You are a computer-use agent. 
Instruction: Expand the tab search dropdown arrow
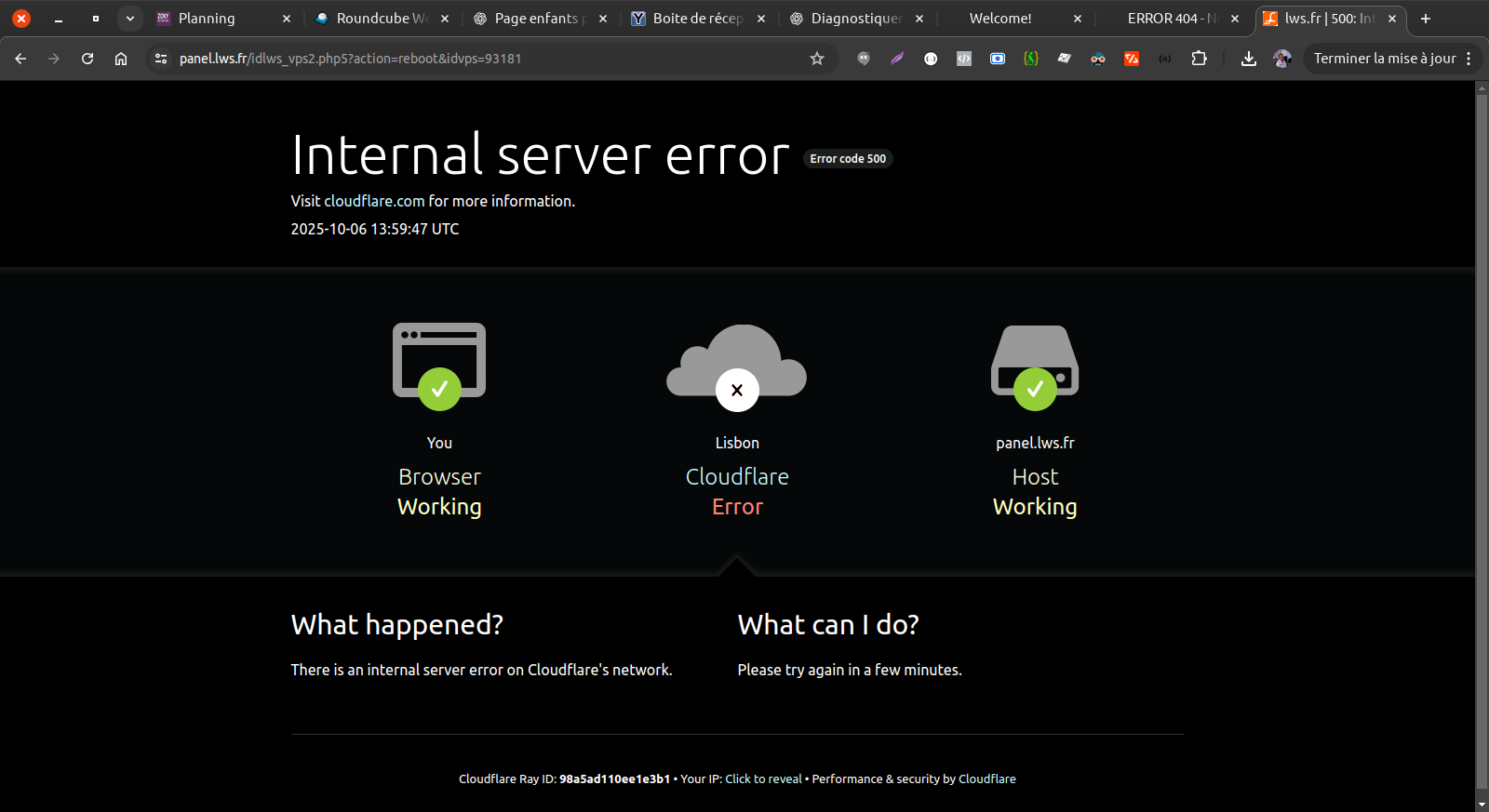130,19
